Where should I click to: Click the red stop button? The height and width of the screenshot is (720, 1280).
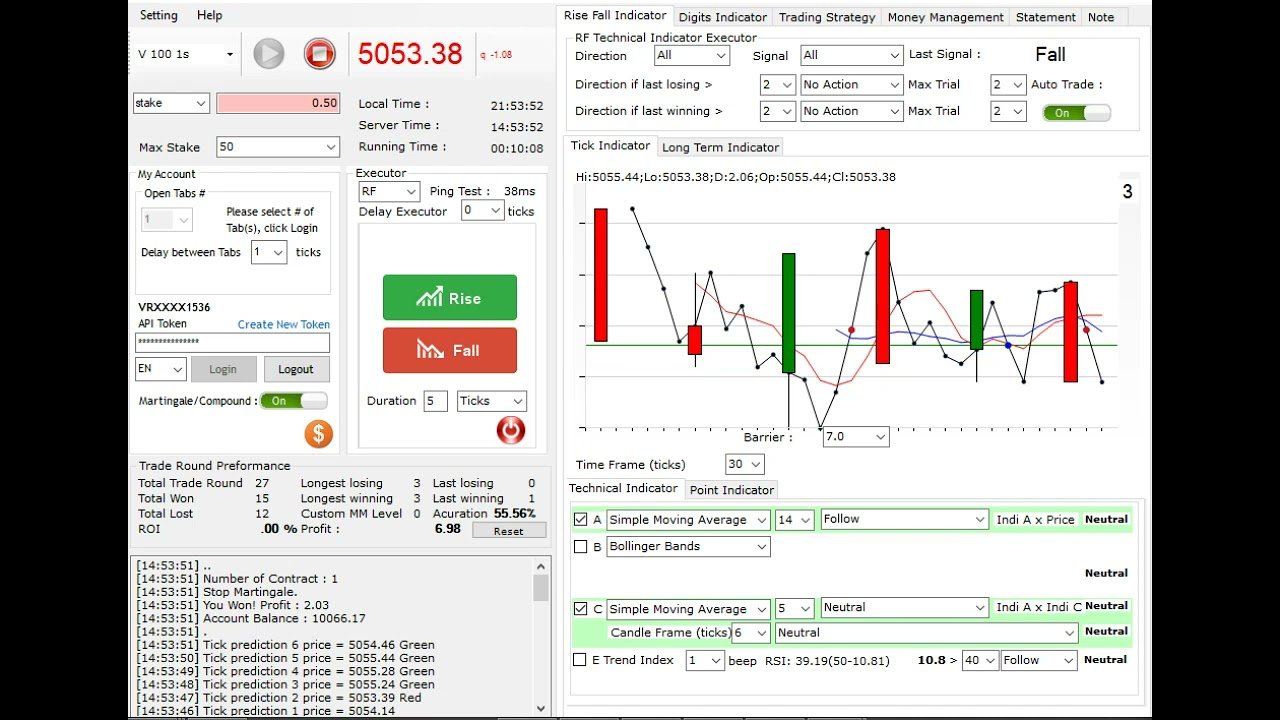tap(320, 53)
